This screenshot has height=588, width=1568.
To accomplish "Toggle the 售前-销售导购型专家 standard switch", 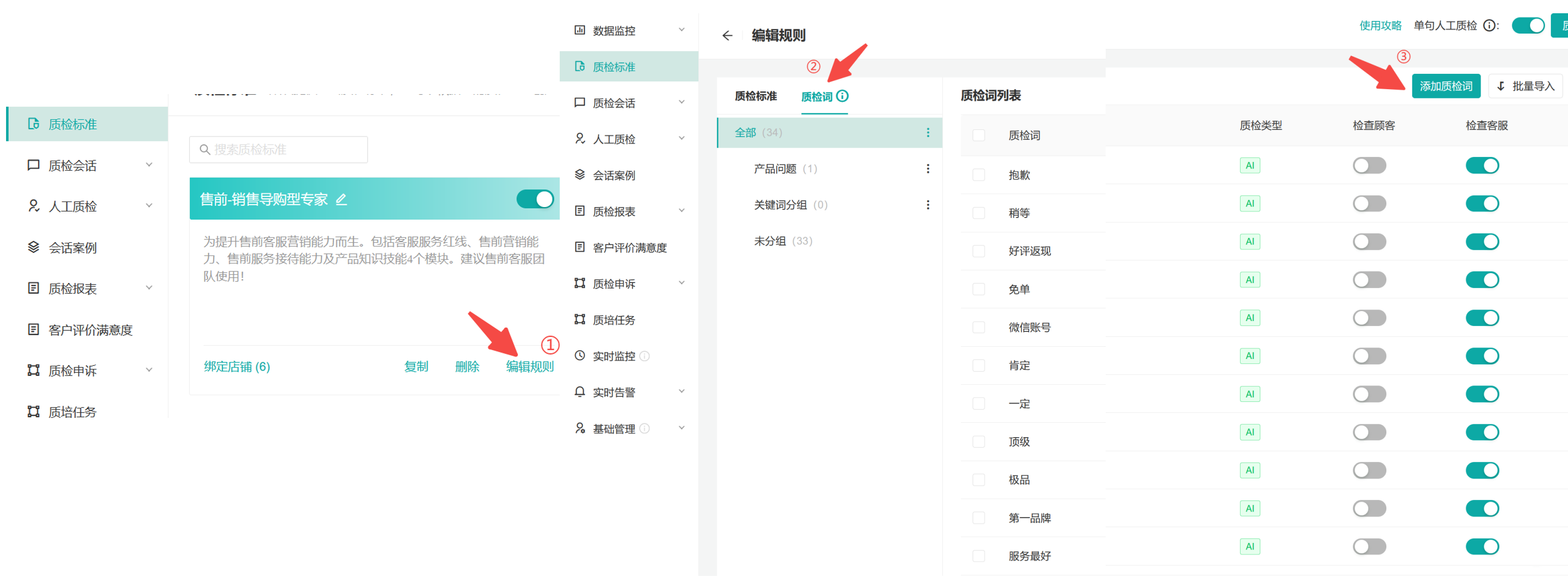I will pyautogui.click(x=534, y=199).
